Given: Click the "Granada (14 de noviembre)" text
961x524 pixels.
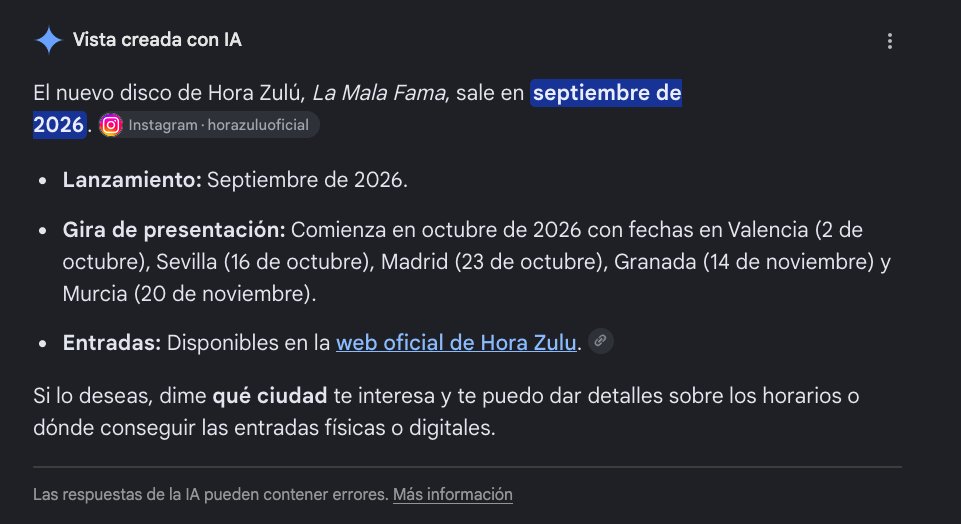Looking at the screenshot, I should [x=744, y=262].
